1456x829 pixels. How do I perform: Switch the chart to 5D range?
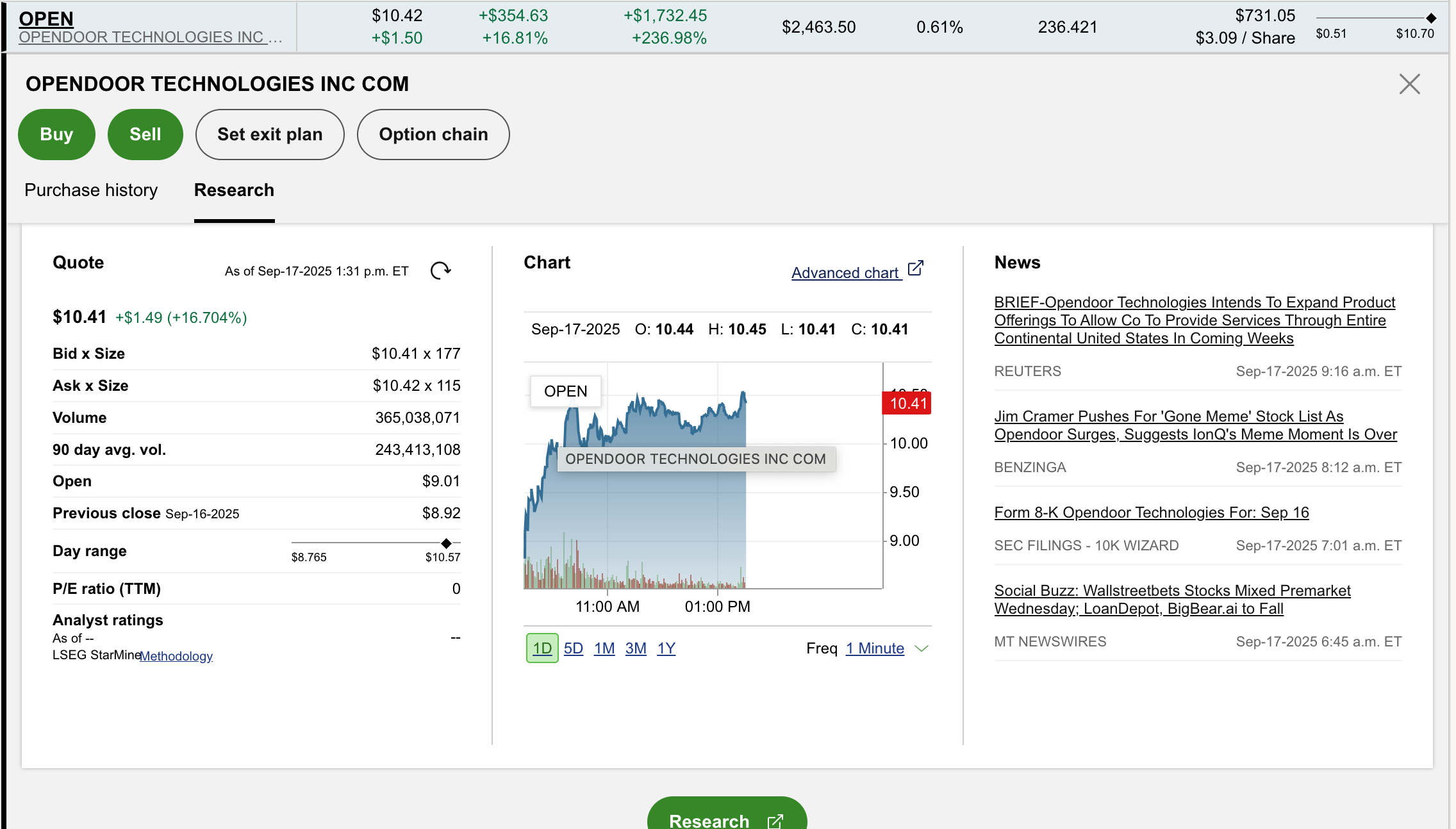[x=574, y=648]
